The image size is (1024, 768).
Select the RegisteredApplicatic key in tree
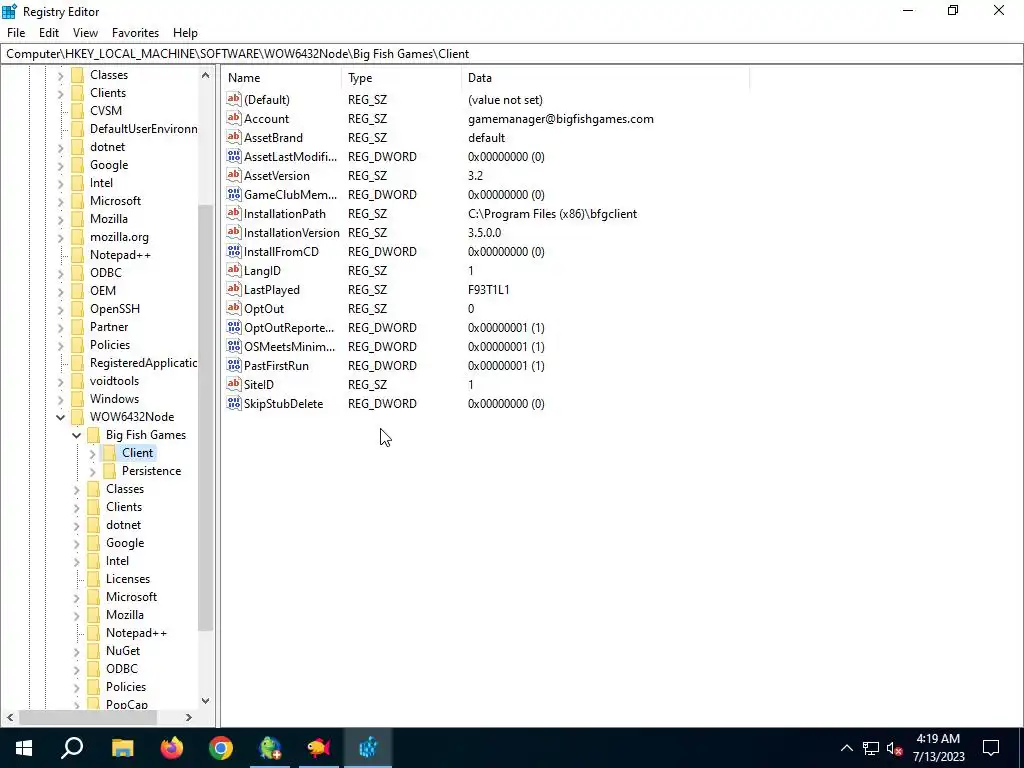pos(143,362)
